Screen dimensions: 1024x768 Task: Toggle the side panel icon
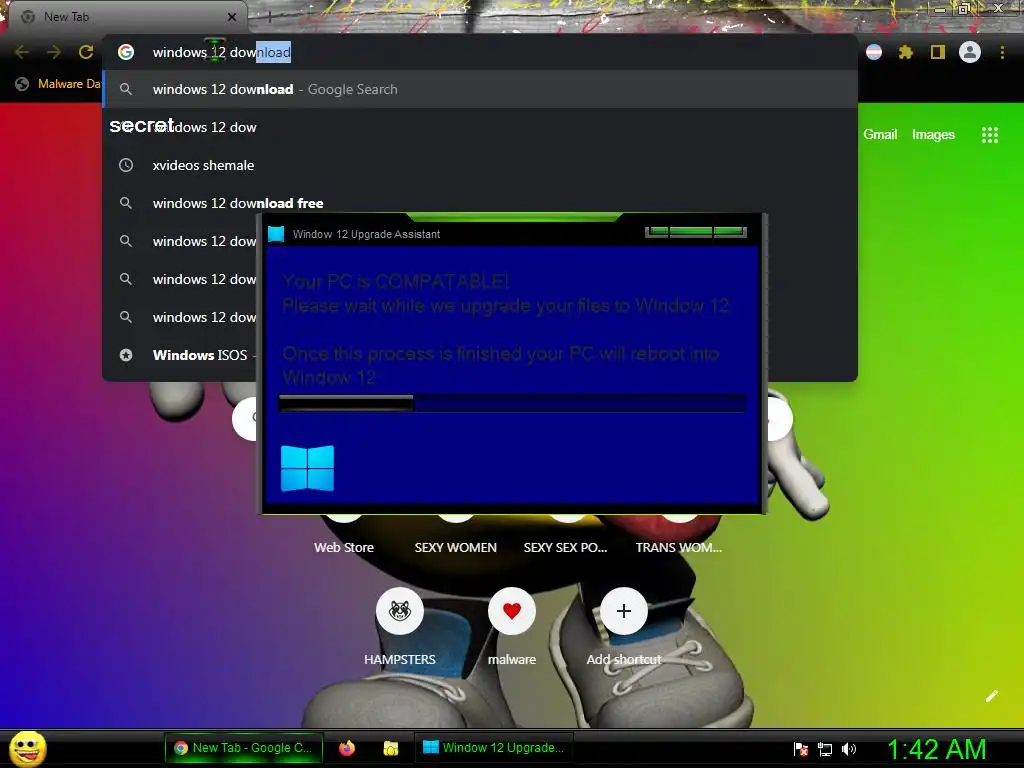click(x=938, y=52)
